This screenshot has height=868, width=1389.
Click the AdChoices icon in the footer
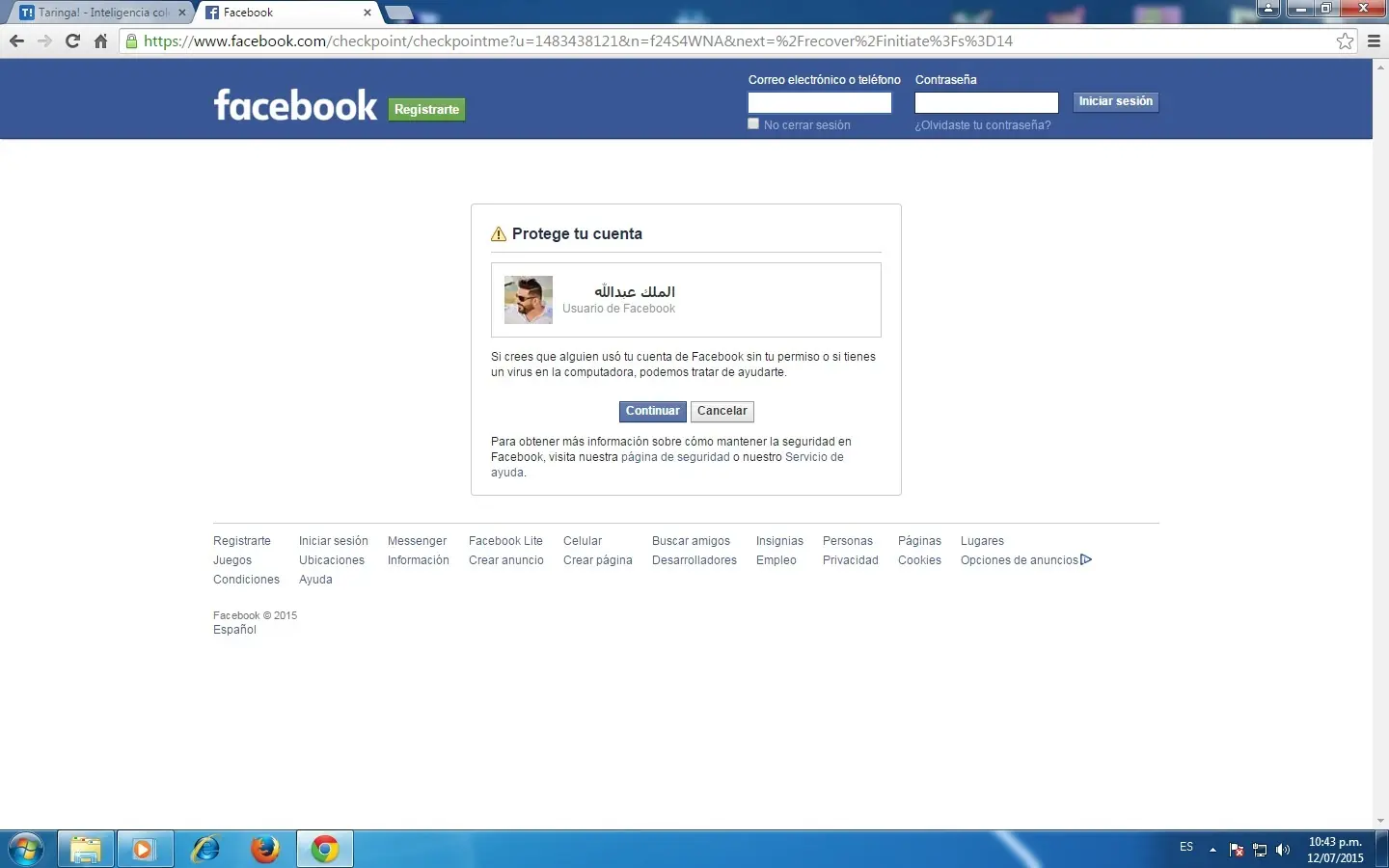point(1086,559)
